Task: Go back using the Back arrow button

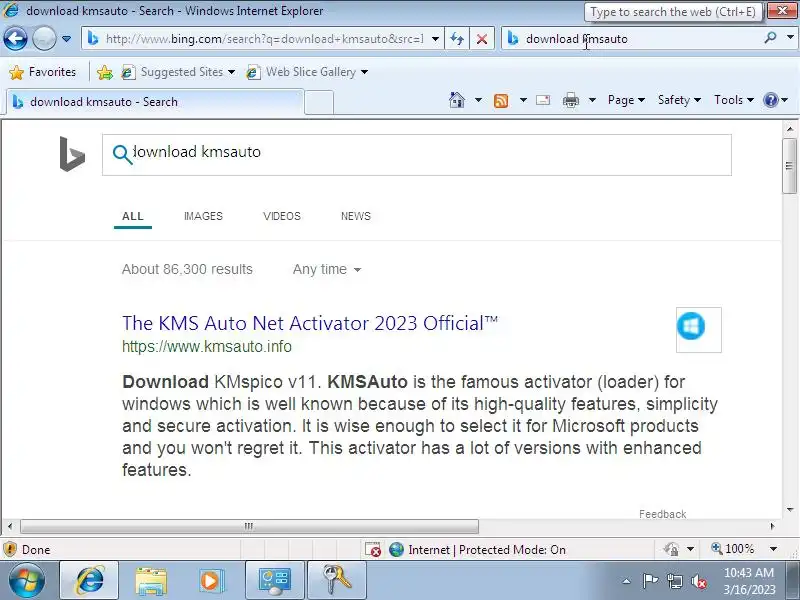Action: click(15, 38)
